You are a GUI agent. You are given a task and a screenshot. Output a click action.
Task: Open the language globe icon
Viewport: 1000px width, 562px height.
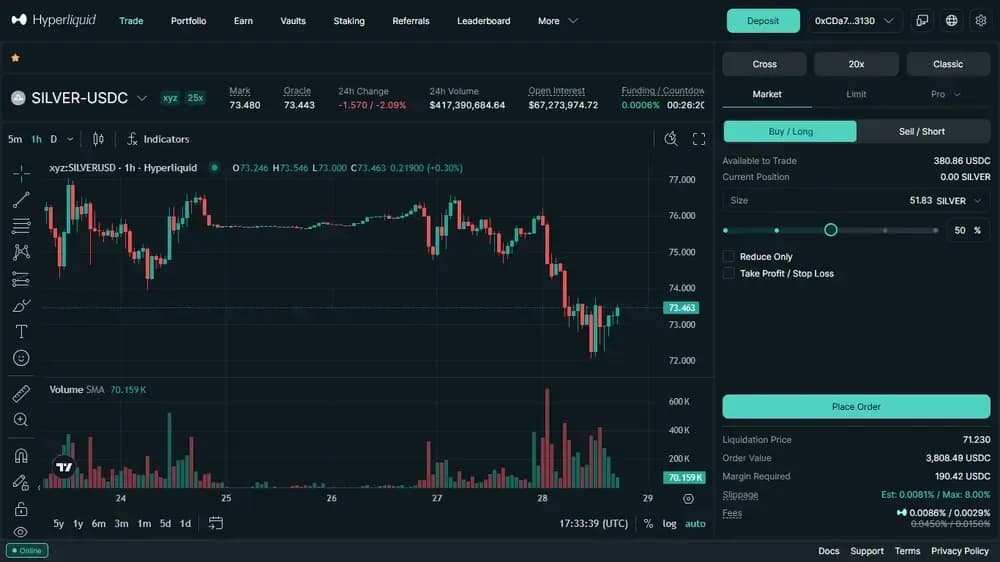[951, 21]
